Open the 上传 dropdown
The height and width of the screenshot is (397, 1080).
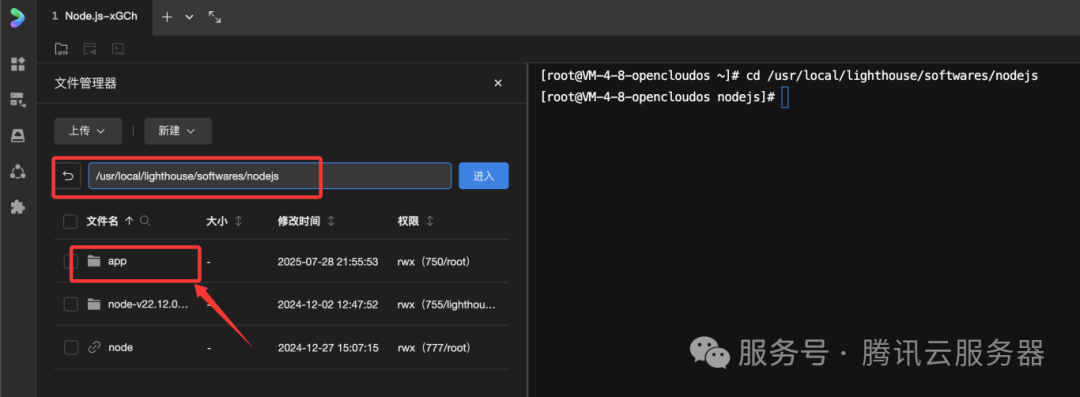click(x=88, y=131)
